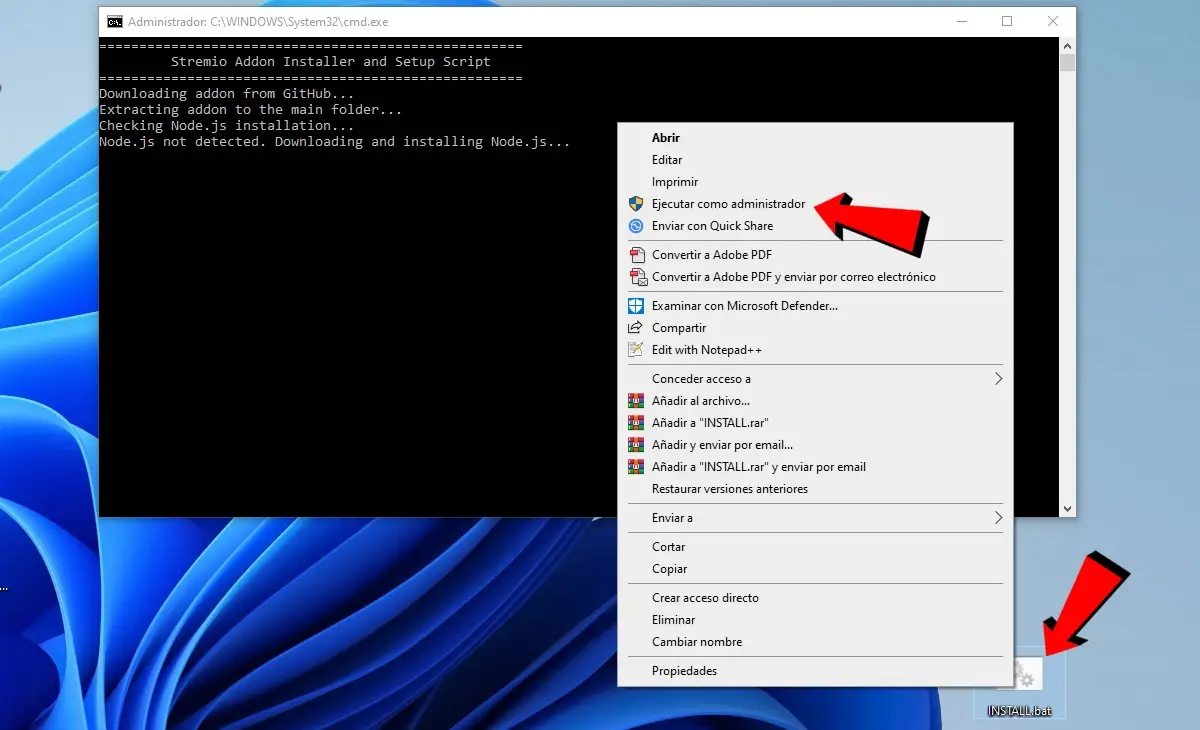Image resolution: width=1200 pixels, height=730 pixels.
Task: Click the cmd icon in the title bar
Action: [x=115, y=22]
